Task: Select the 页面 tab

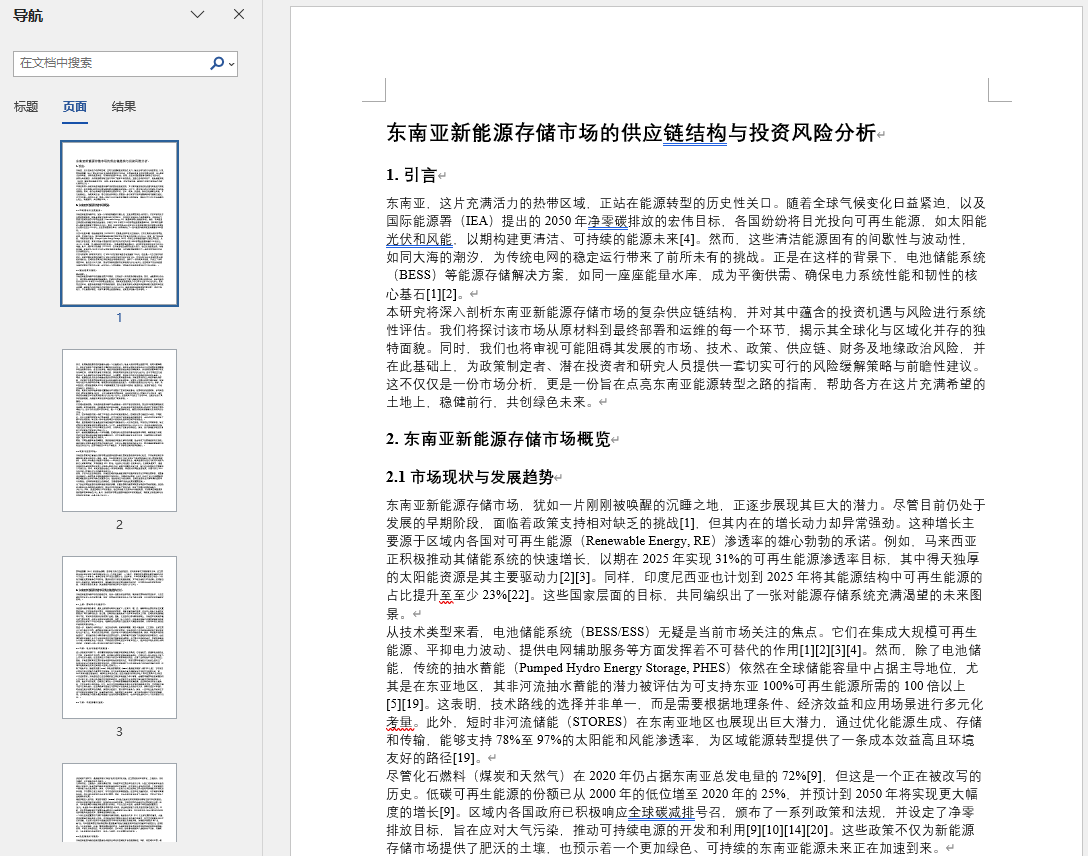Action: tap(75, 107)
